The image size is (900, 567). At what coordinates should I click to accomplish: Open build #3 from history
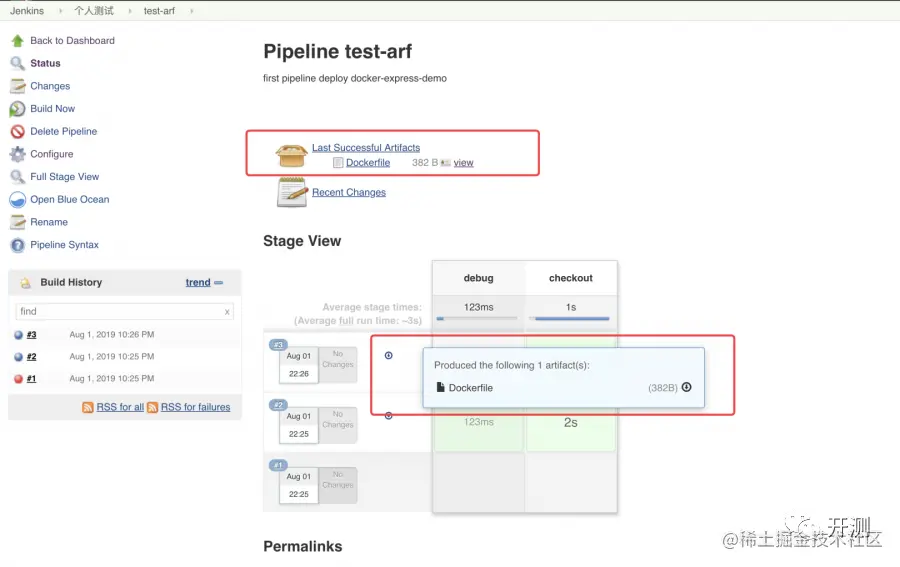point(32,335)
